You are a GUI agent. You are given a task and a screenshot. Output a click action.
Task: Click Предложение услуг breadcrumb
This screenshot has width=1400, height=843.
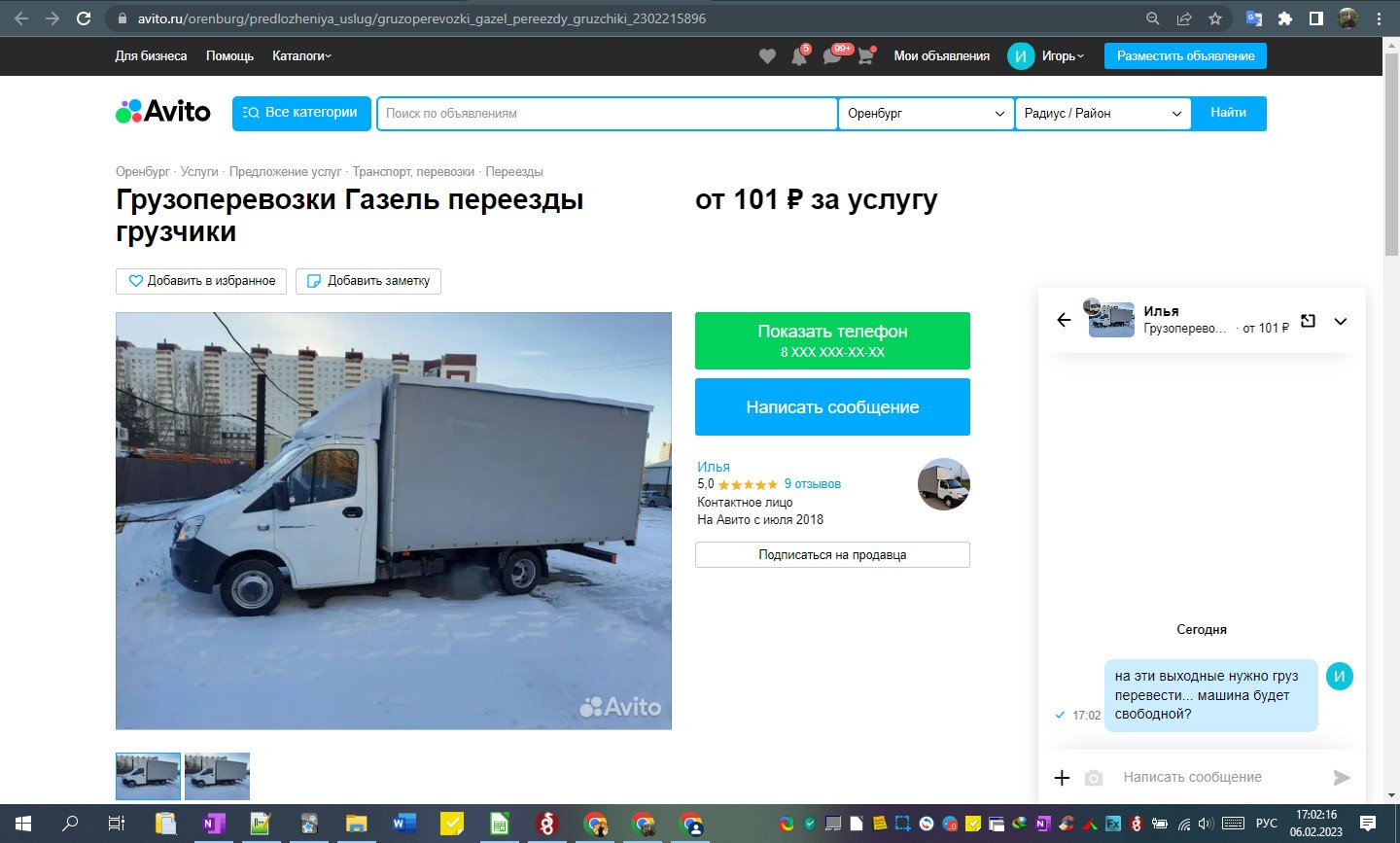pos(285,171)
